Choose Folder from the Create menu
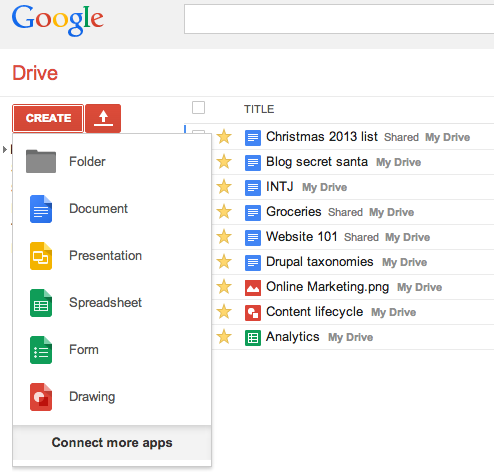This screenshot has height=473, width=494. coord(112,162)
